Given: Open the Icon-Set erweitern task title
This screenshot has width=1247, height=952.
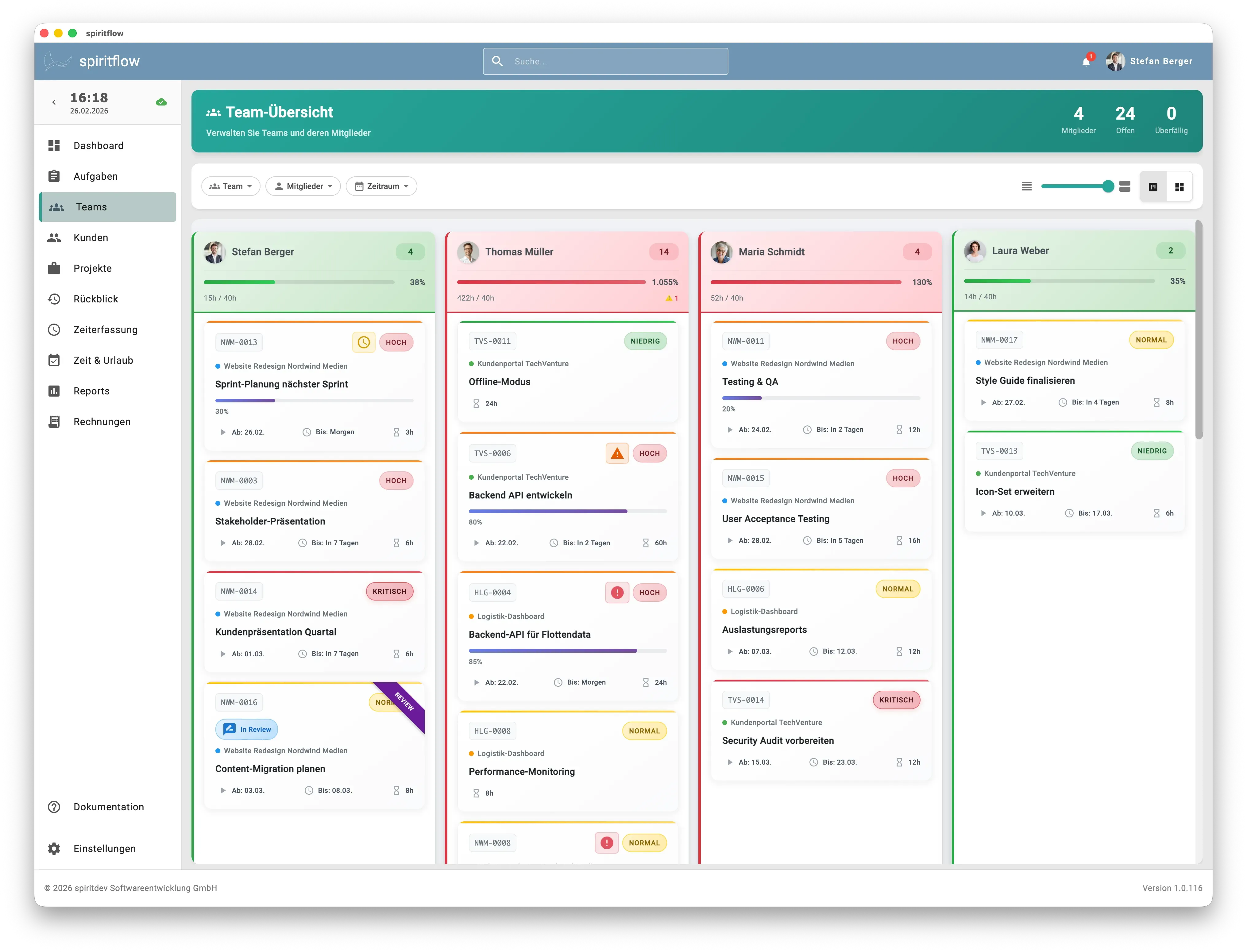Looking at the screenshot, I should pyautogui.click(x=1015, y=492).
